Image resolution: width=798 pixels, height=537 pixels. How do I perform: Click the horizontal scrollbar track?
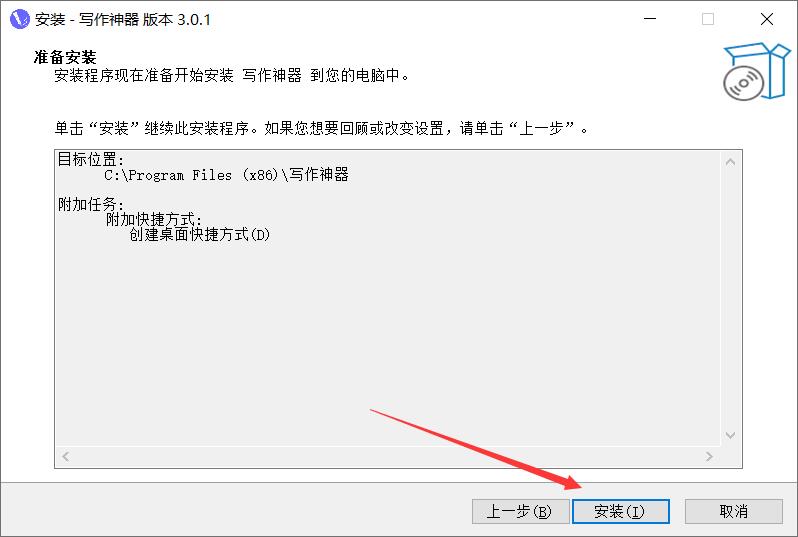pos(388,457)
